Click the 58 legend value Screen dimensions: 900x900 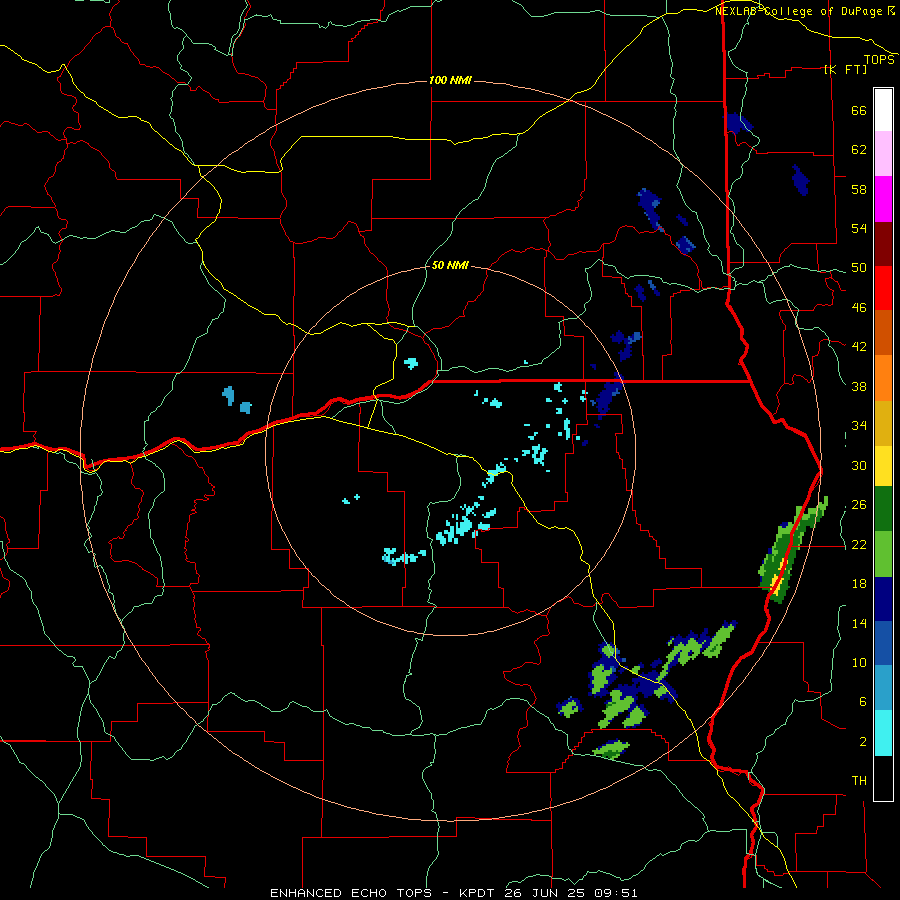[859, 189]
